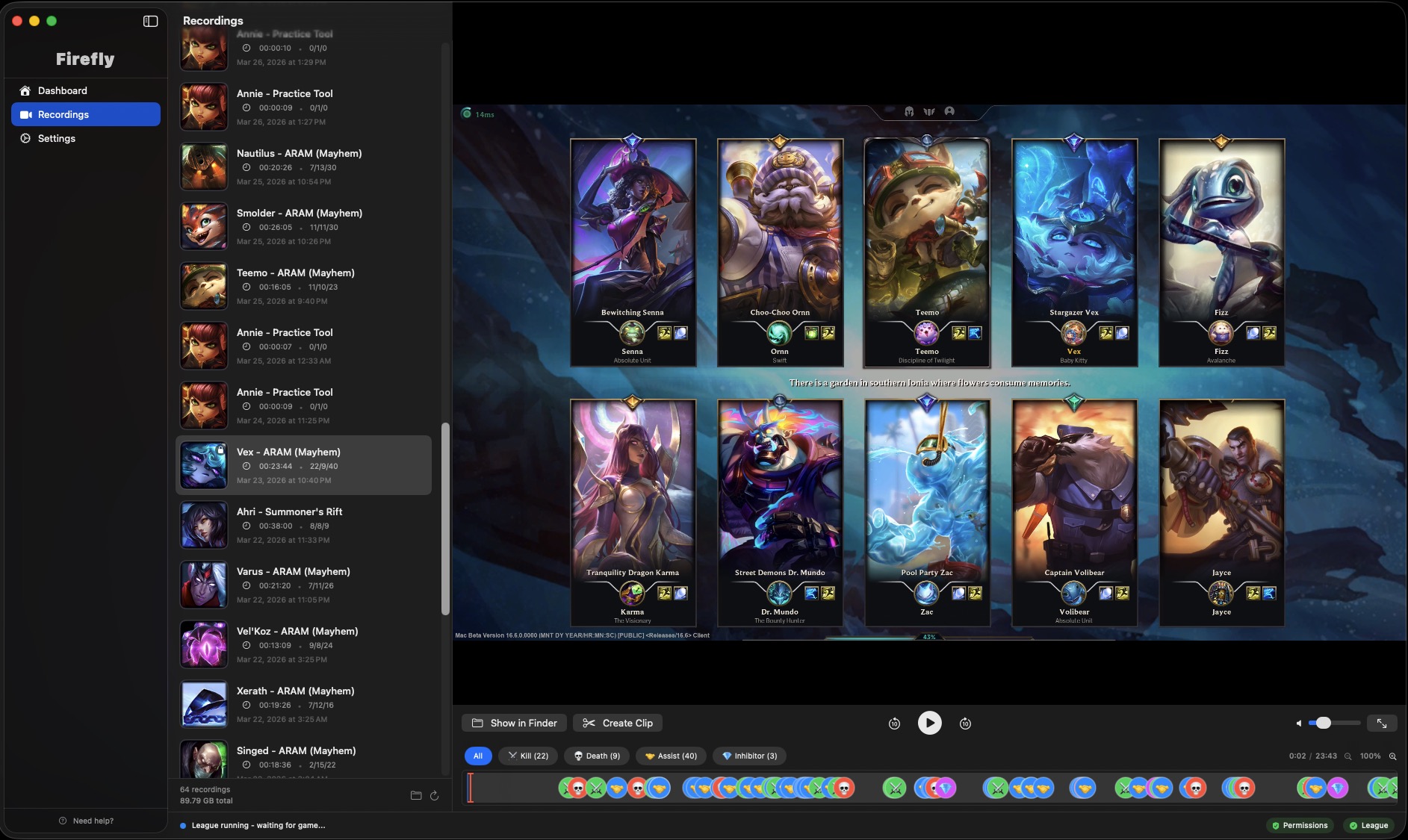The width and height of the screenshot is (1408, 840).
Task: Open the Ahri - Summoner's Rift recording
Action: [303, 525]
